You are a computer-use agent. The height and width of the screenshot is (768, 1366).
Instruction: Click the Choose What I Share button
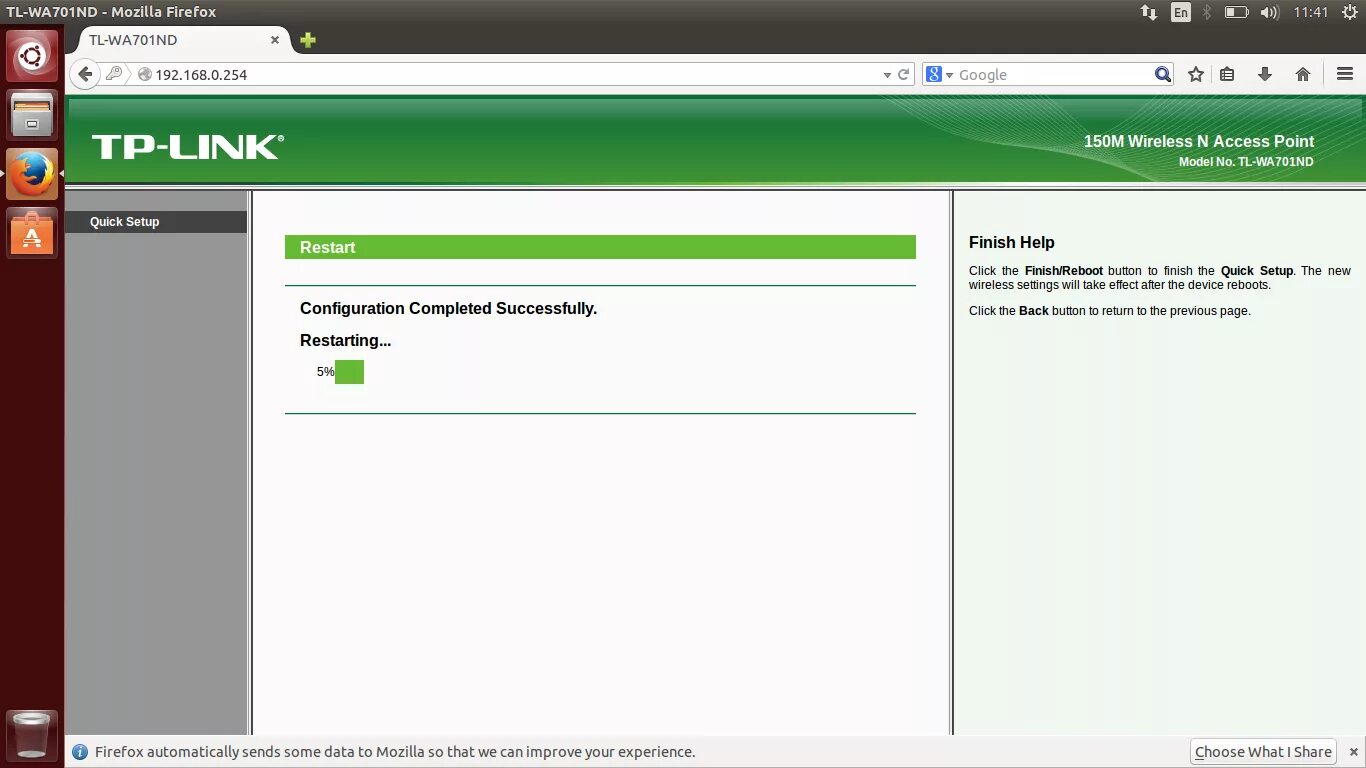tap(1263, 752)
